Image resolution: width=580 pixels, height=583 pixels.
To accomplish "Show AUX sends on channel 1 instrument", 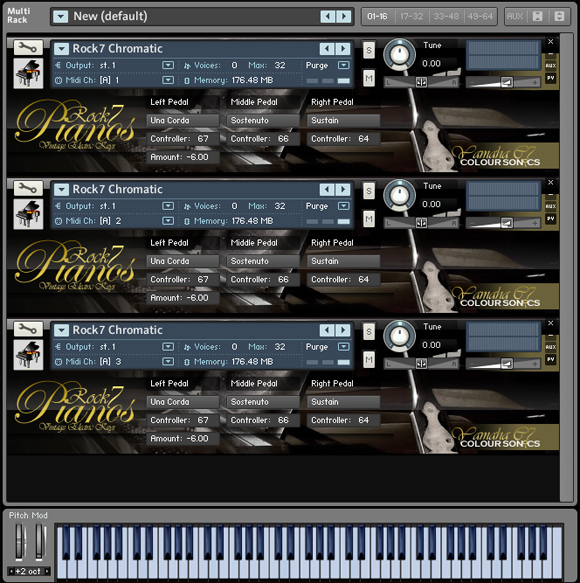I will coord(551,65).
